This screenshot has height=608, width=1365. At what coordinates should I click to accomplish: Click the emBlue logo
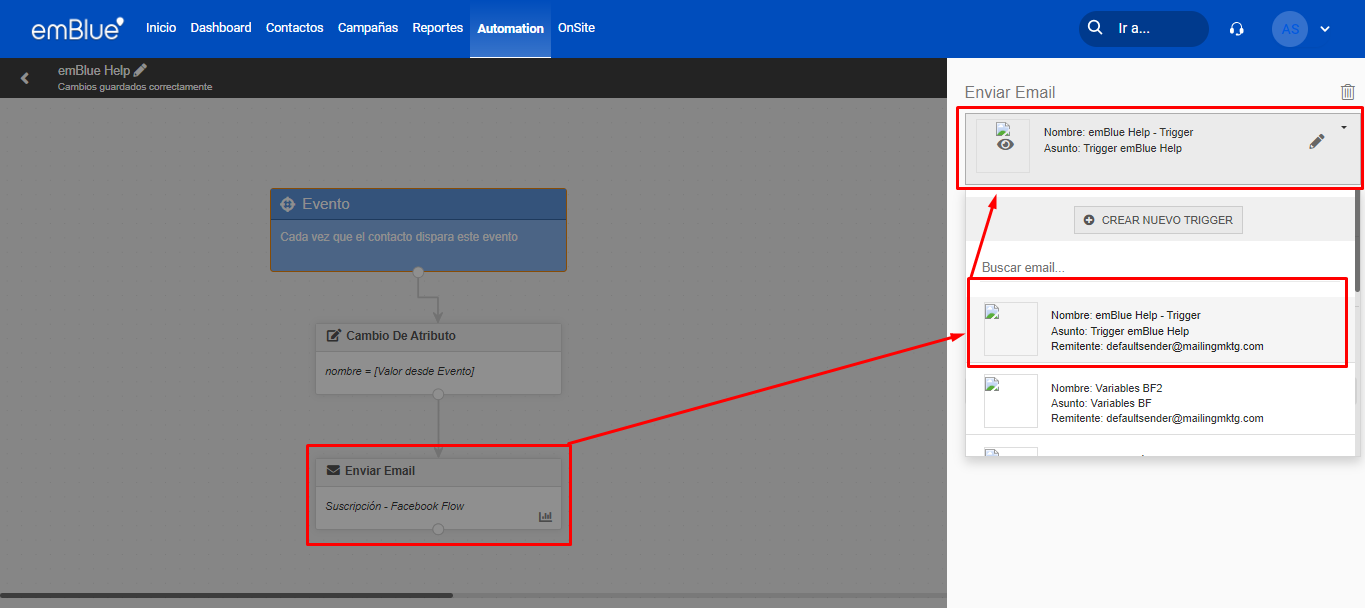coord(77,28)
